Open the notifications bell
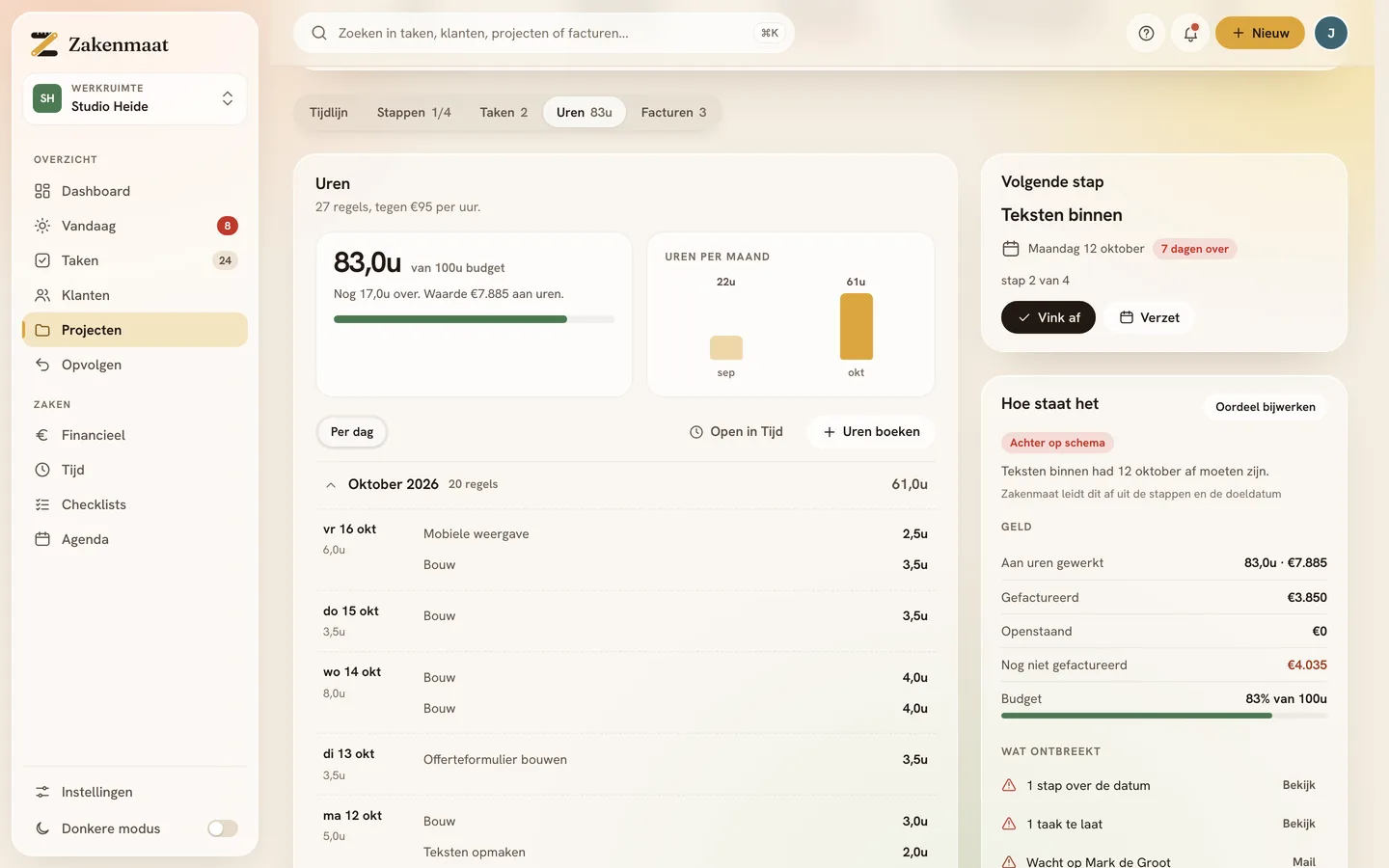 [x=1190, y=33]
